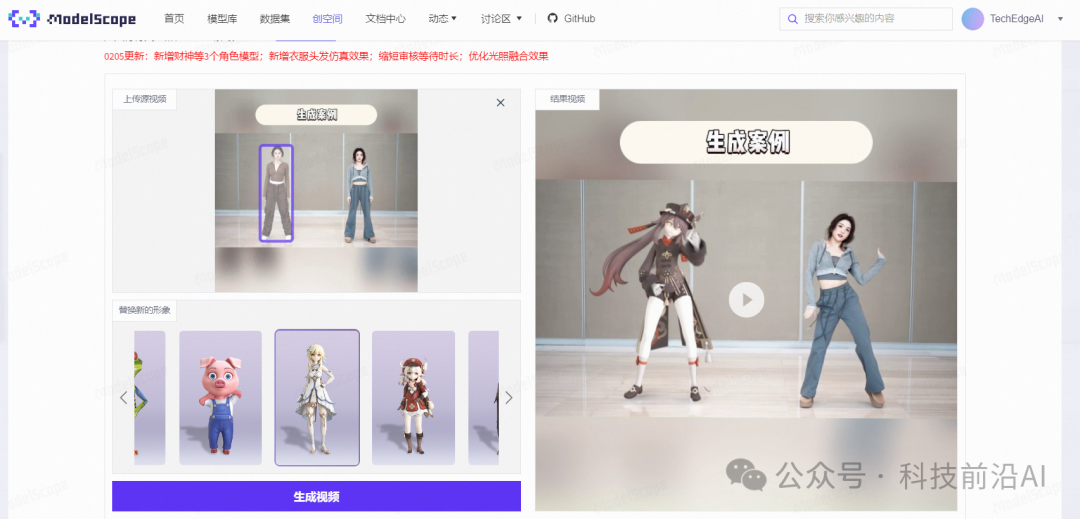Choose the blonde white-dress character
The image size is (1080, 519).
coord(317,398)
